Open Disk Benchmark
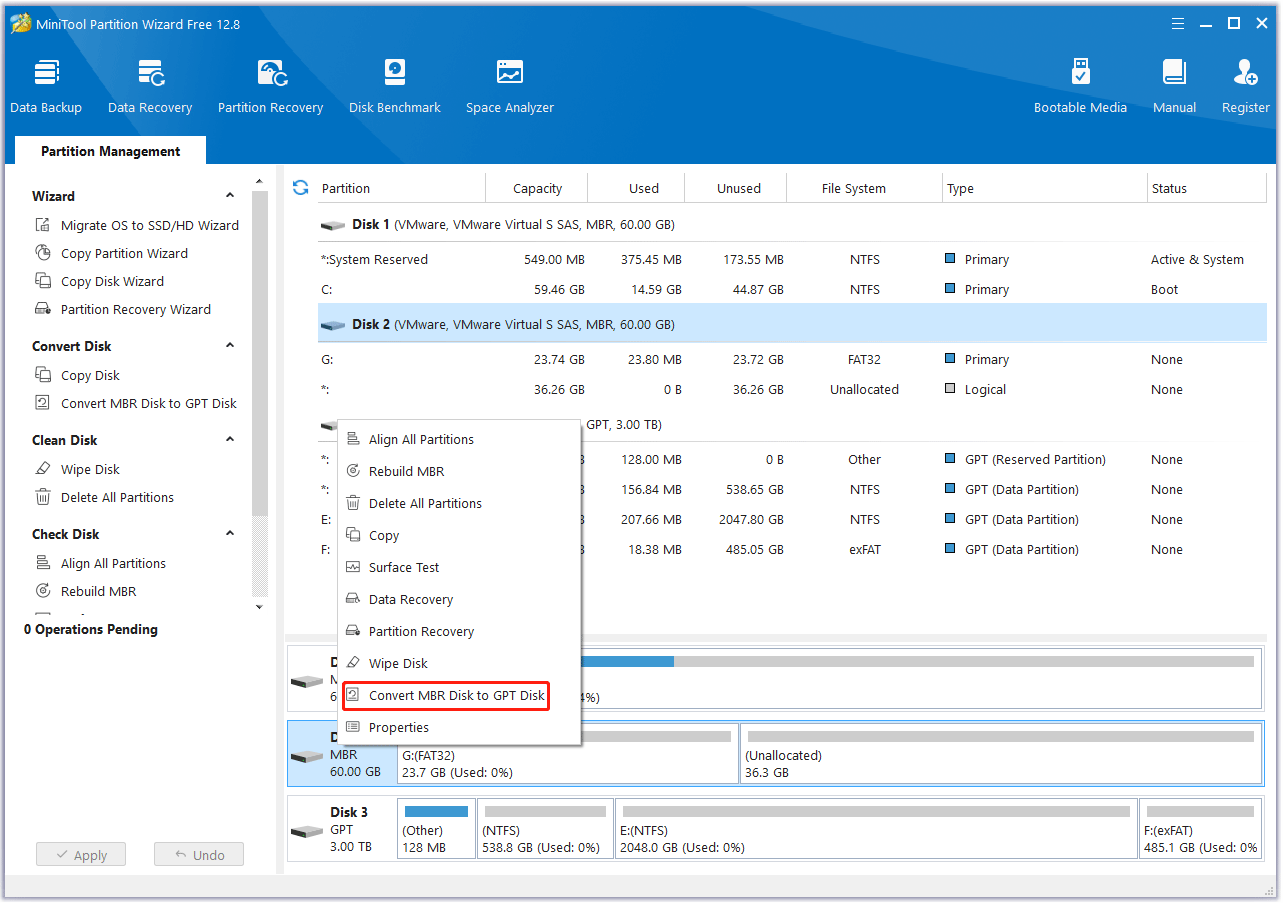The height and width of the screenshot is (903, 1283). tap(395, 86)
